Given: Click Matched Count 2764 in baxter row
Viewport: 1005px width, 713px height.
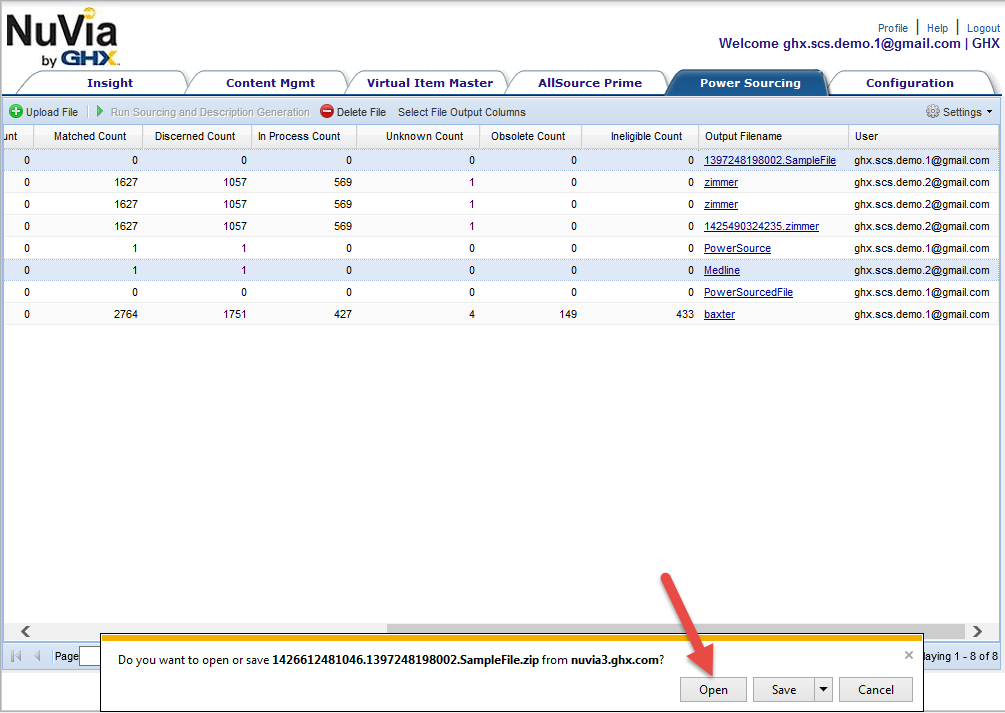Looking at the screenshot, I should pyautogui.click(x=126, y=314).
